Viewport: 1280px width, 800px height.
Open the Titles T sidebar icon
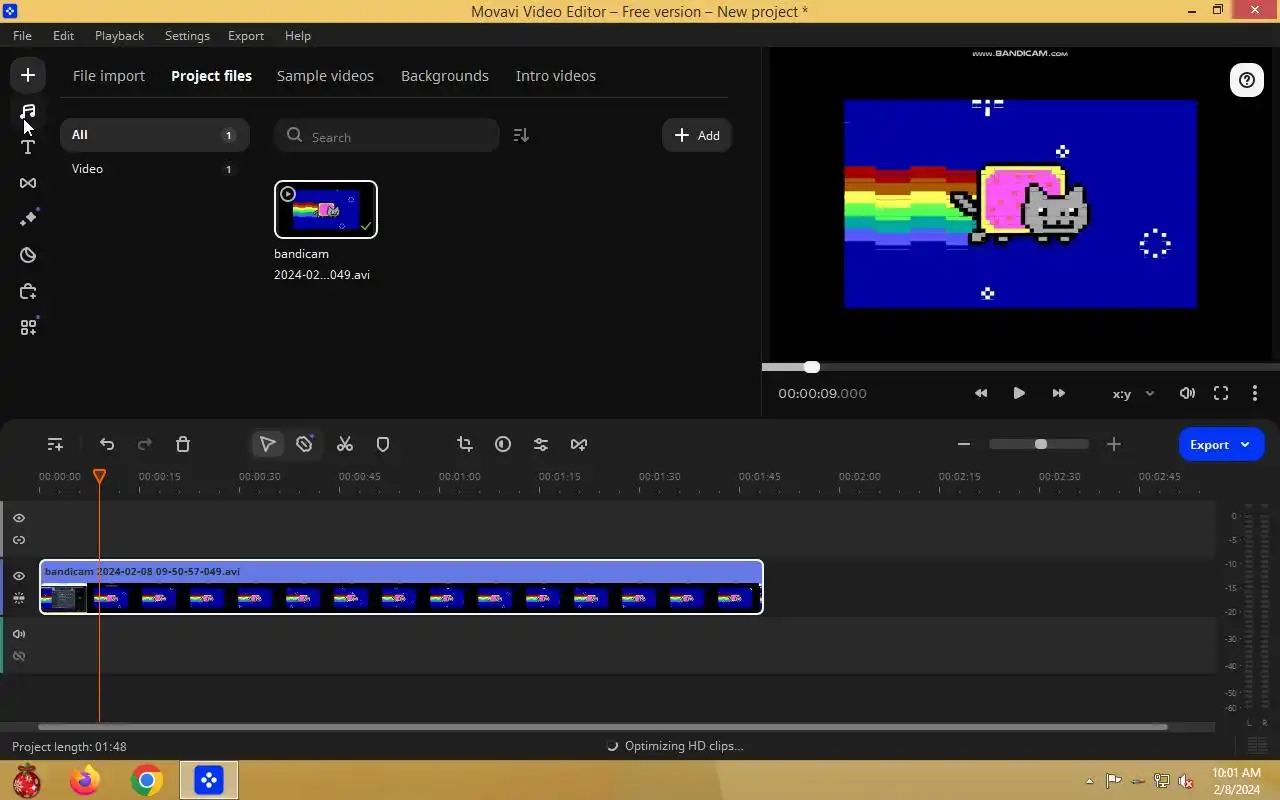tap(28, 147)
